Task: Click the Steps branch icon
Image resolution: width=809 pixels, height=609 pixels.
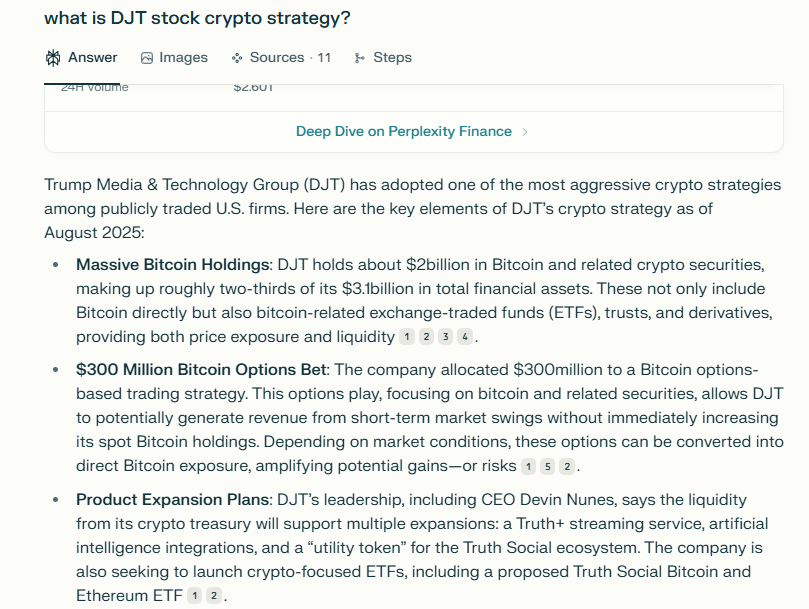Action: point(360,58)
